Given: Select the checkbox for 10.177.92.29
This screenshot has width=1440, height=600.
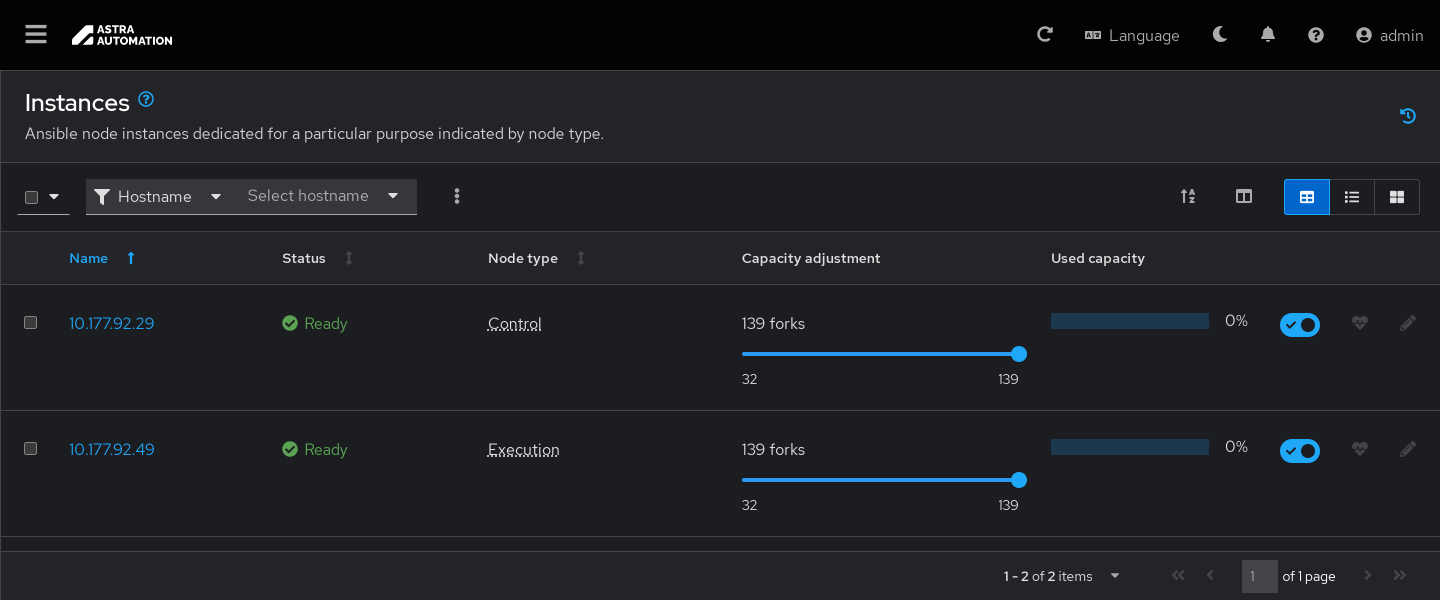Looking at the screenshot, I should click(31, 323).
